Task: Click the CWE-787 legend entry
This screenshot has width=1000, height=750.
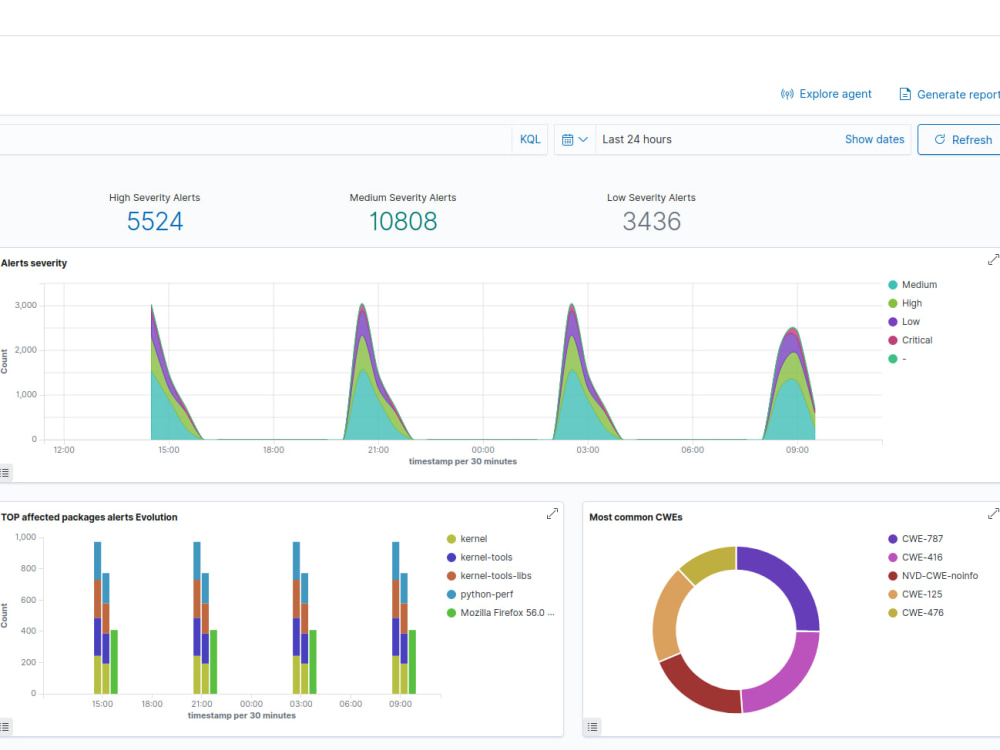Action: click(x=916, y=539)
